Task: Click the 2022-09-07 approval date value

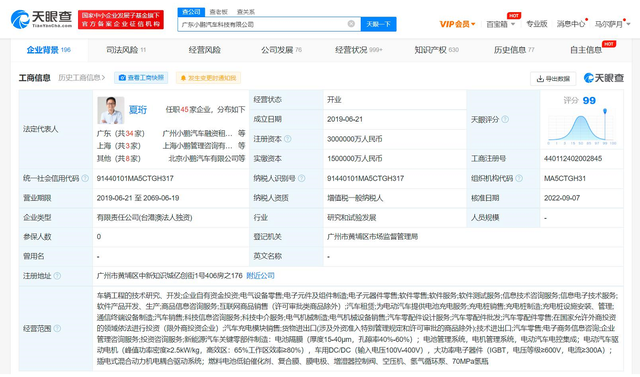Action: click(563, 198)
